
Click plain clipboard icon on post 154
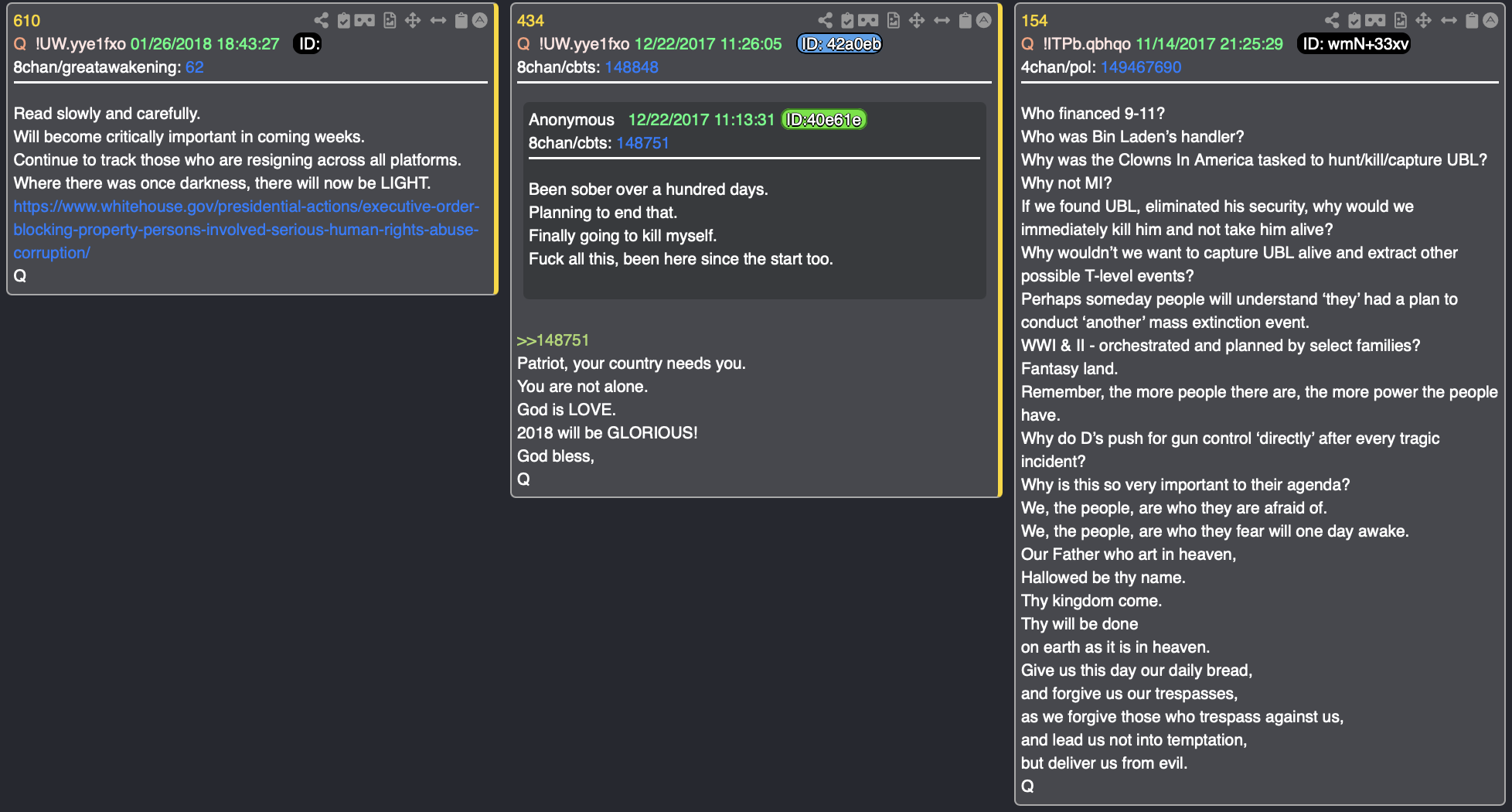click(x=1472, y=21)
